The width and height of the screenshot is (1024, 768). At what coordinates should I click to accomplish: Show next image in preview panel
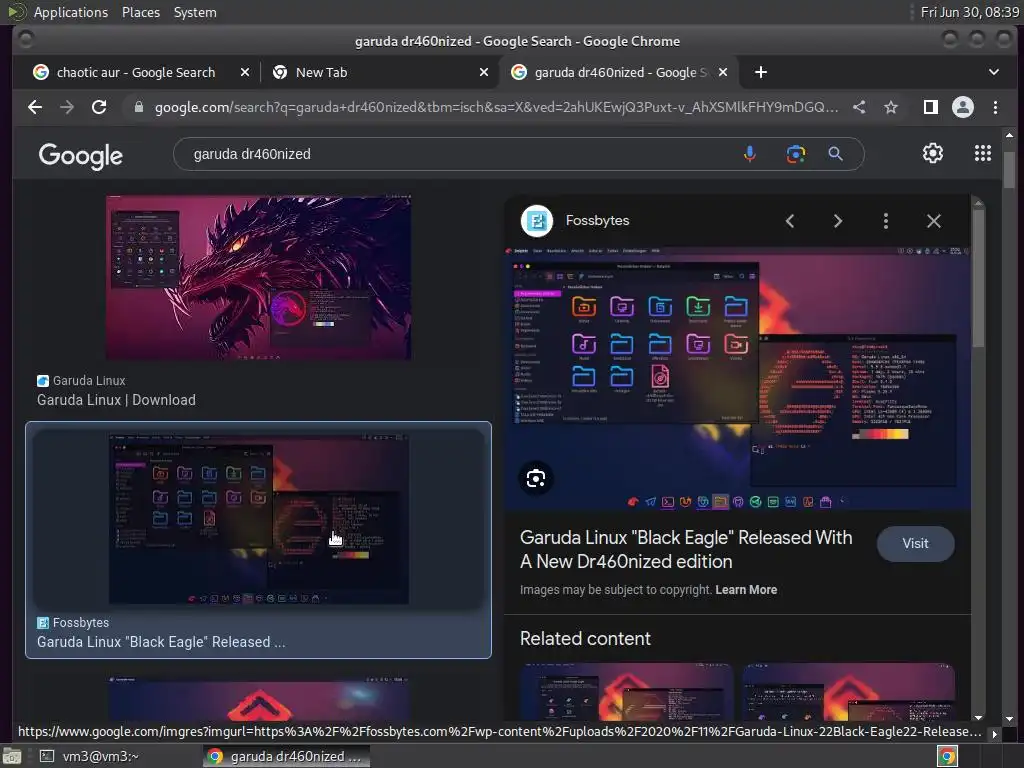(838, 221)
